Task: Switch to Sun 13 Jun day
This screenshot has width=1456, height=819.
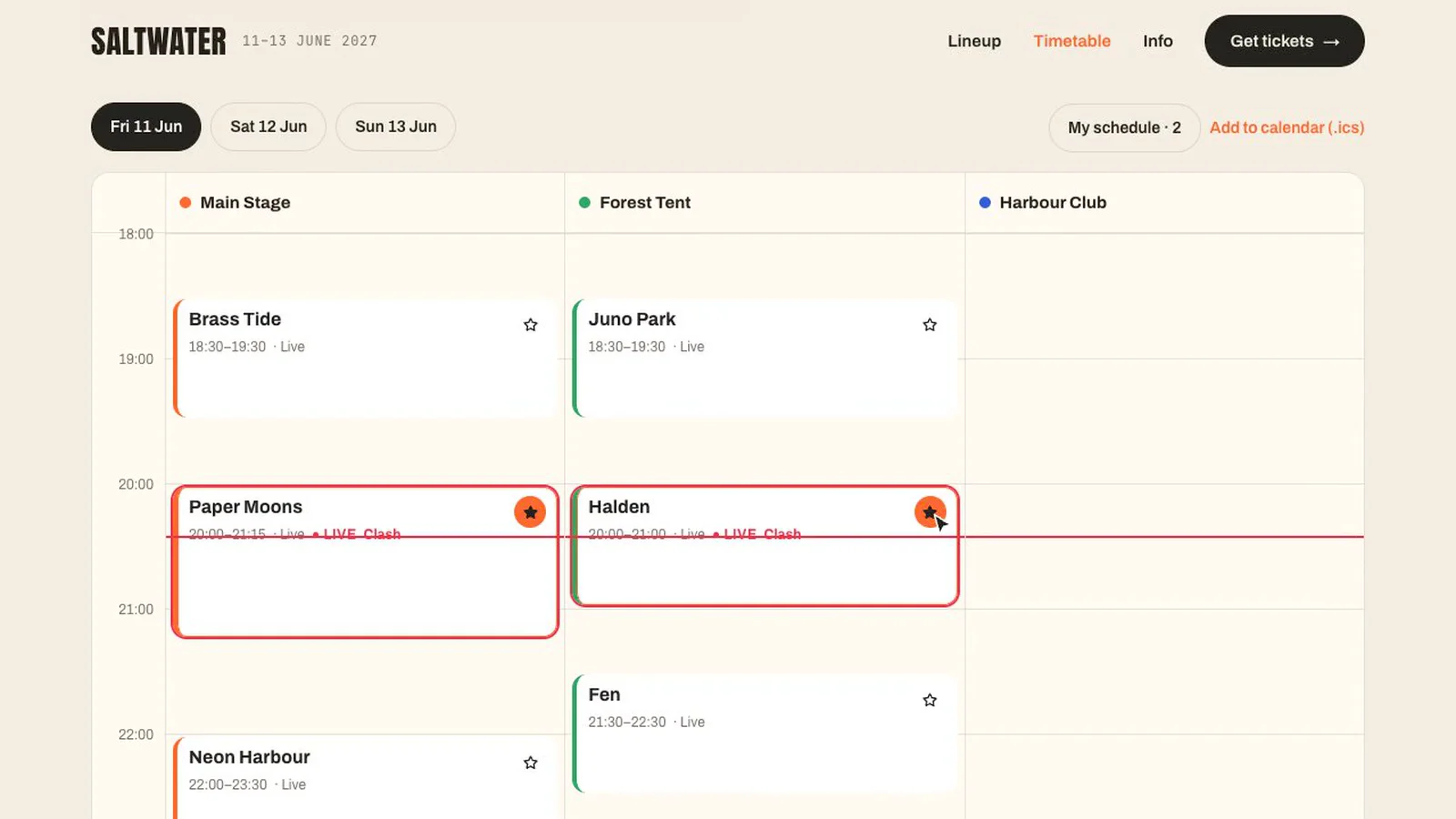Action: 396,126
